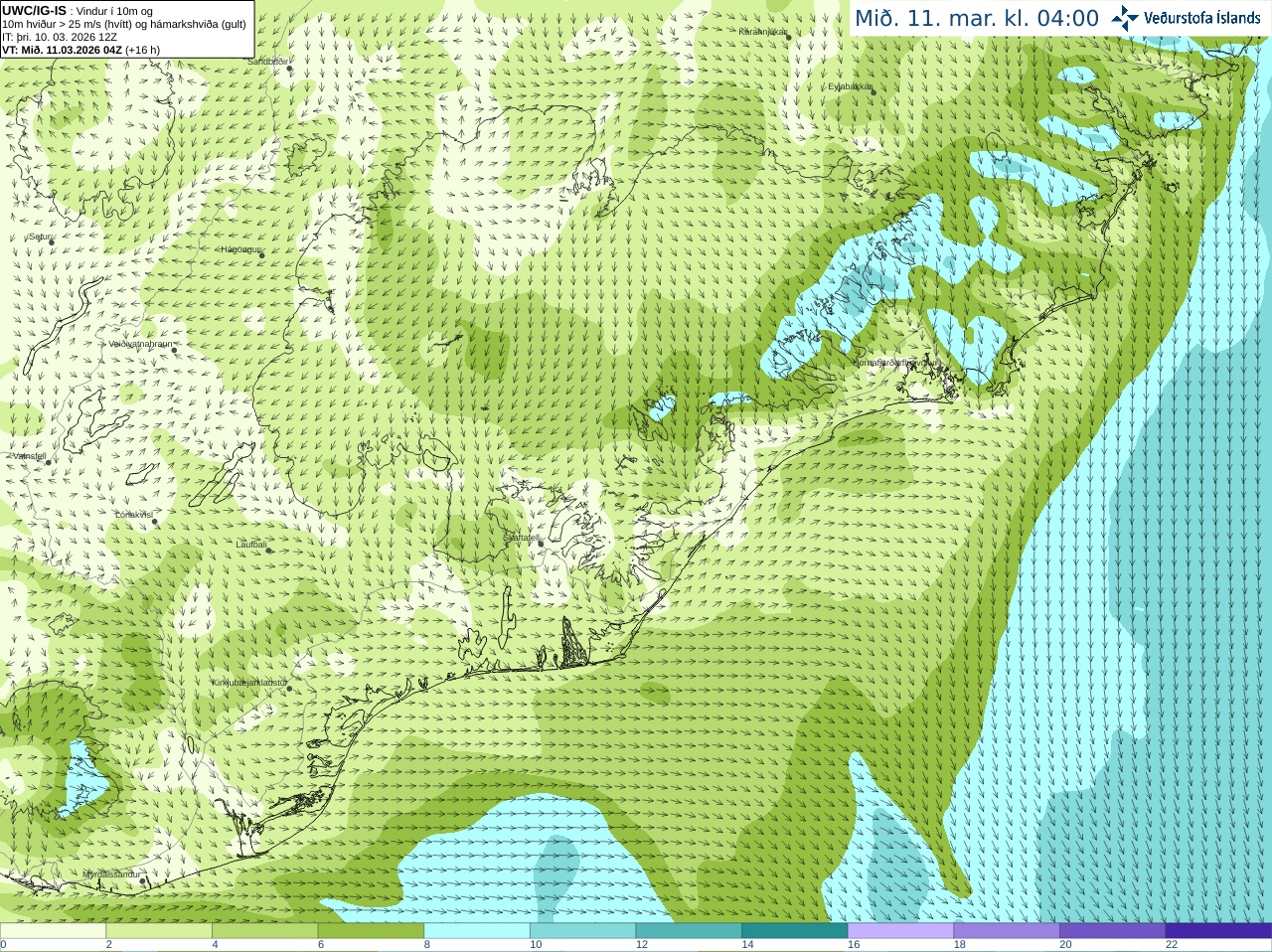Click the 6–8 m/s olive green legend swatch

tap(371, 931)
